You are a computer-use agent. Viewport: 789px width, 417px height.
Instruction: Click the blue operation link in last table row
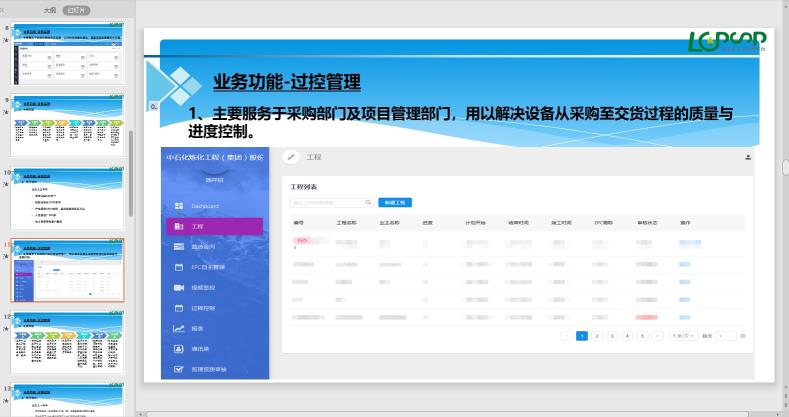click(x=684, y=317)
